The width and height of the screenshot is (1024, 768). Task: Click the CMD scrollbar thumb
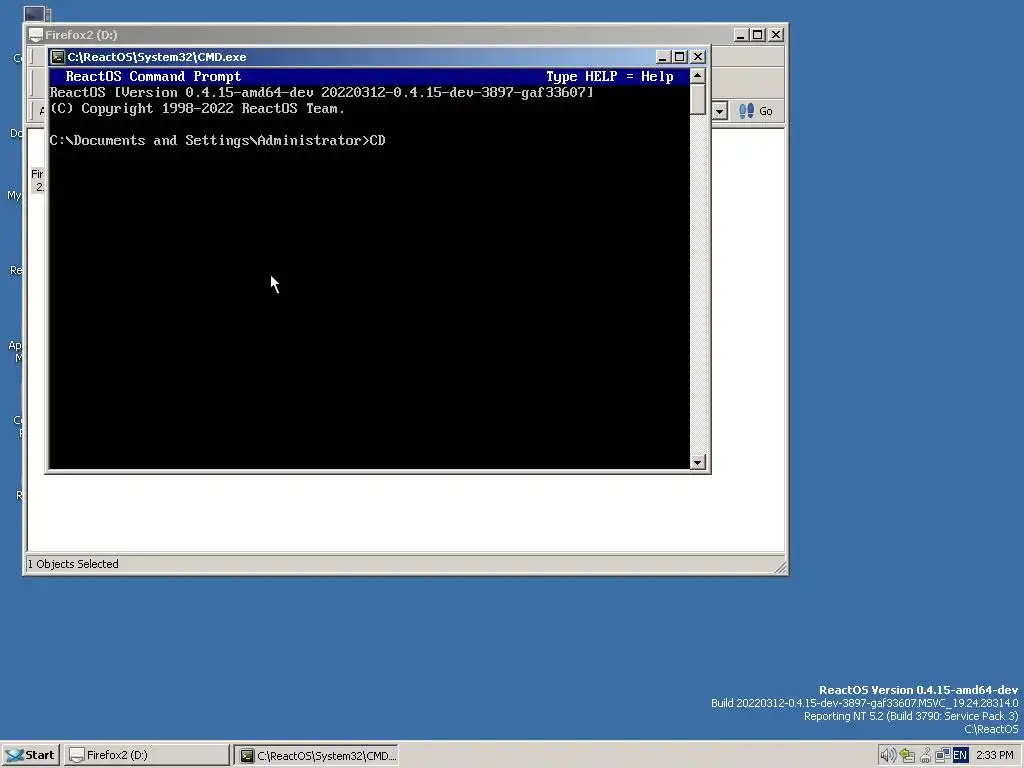[697, 99]
